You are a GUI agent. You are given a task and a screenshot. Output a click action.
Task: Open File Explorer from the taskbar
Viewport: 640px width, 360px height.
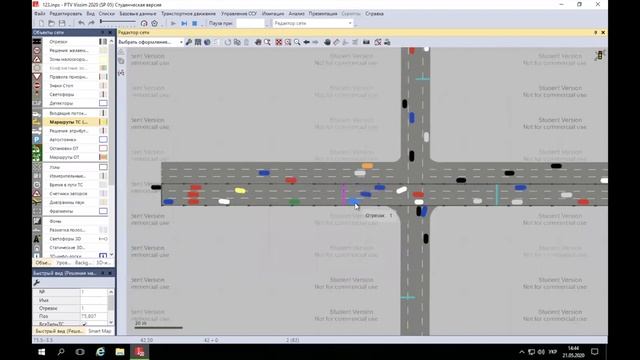pyautogui.click(x=120, y=351)
